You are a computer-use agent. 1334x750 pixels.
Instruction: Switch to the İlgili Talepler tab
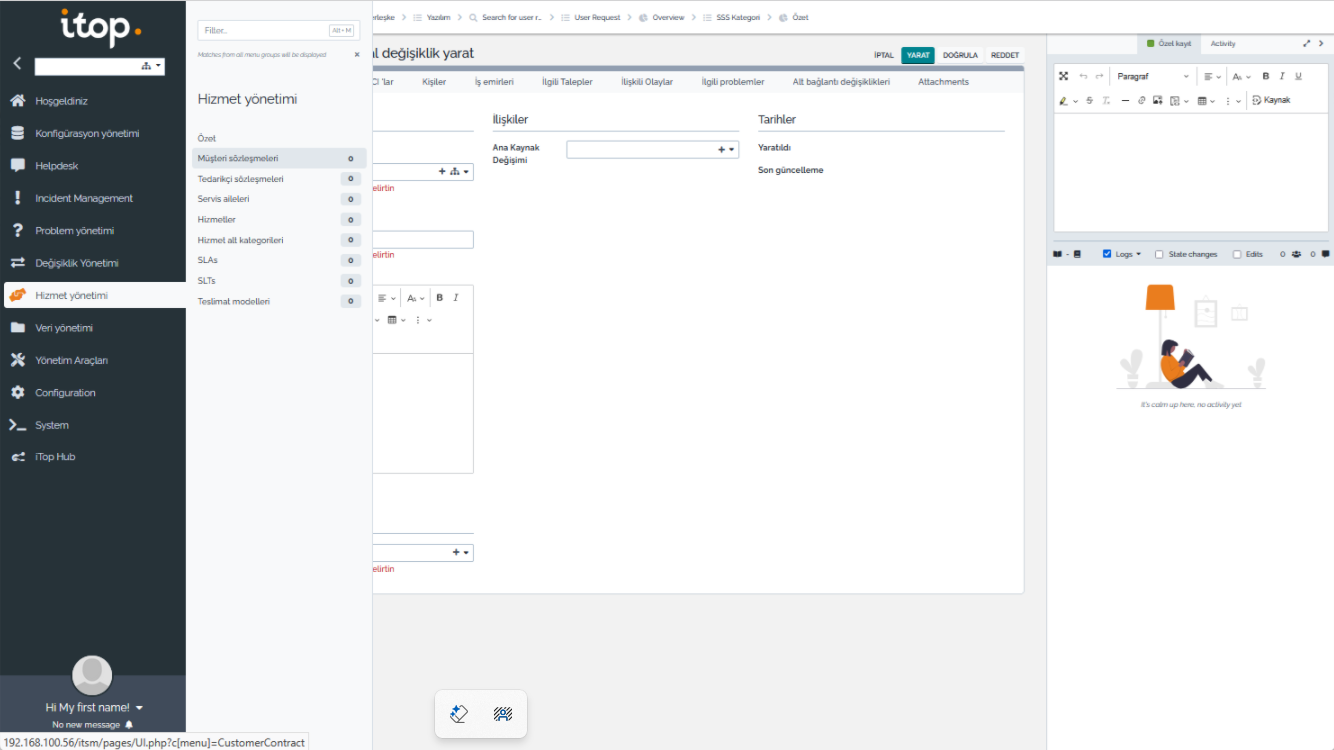click(x=567, y=82)
